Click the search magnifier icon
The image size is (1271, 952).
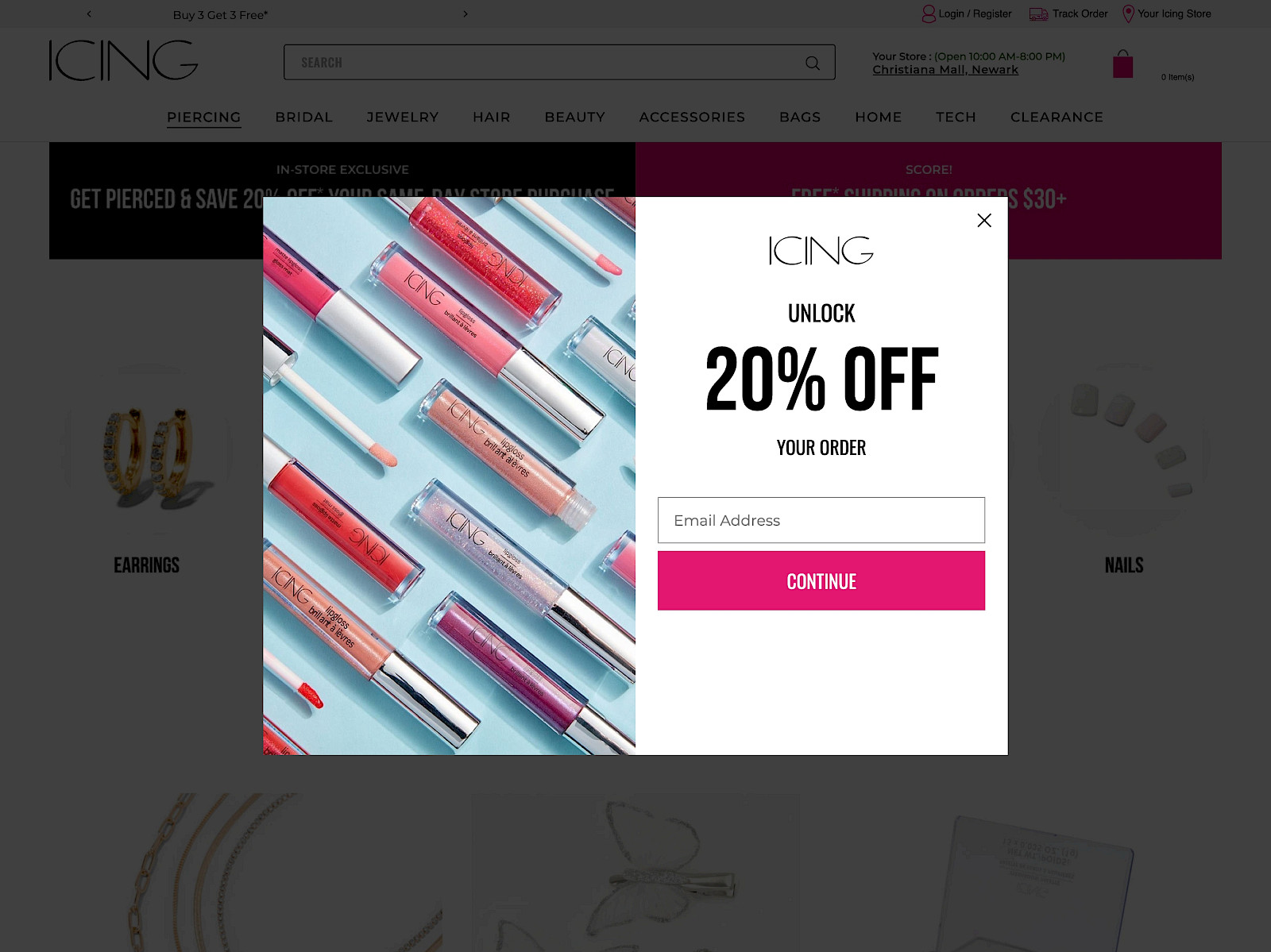tap(812, 63)
